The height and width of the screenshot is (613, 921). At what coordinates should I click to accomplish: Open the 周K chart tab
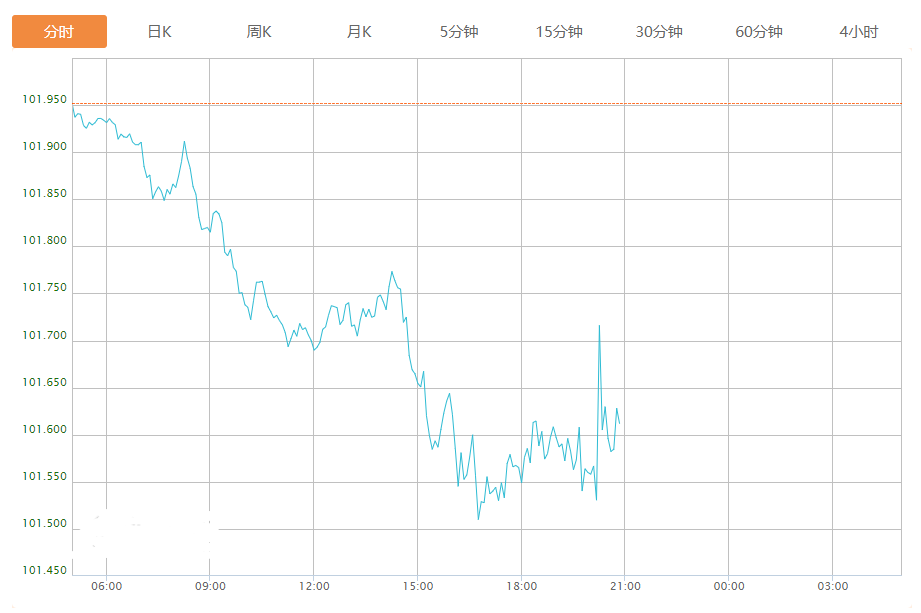[259, 32]
